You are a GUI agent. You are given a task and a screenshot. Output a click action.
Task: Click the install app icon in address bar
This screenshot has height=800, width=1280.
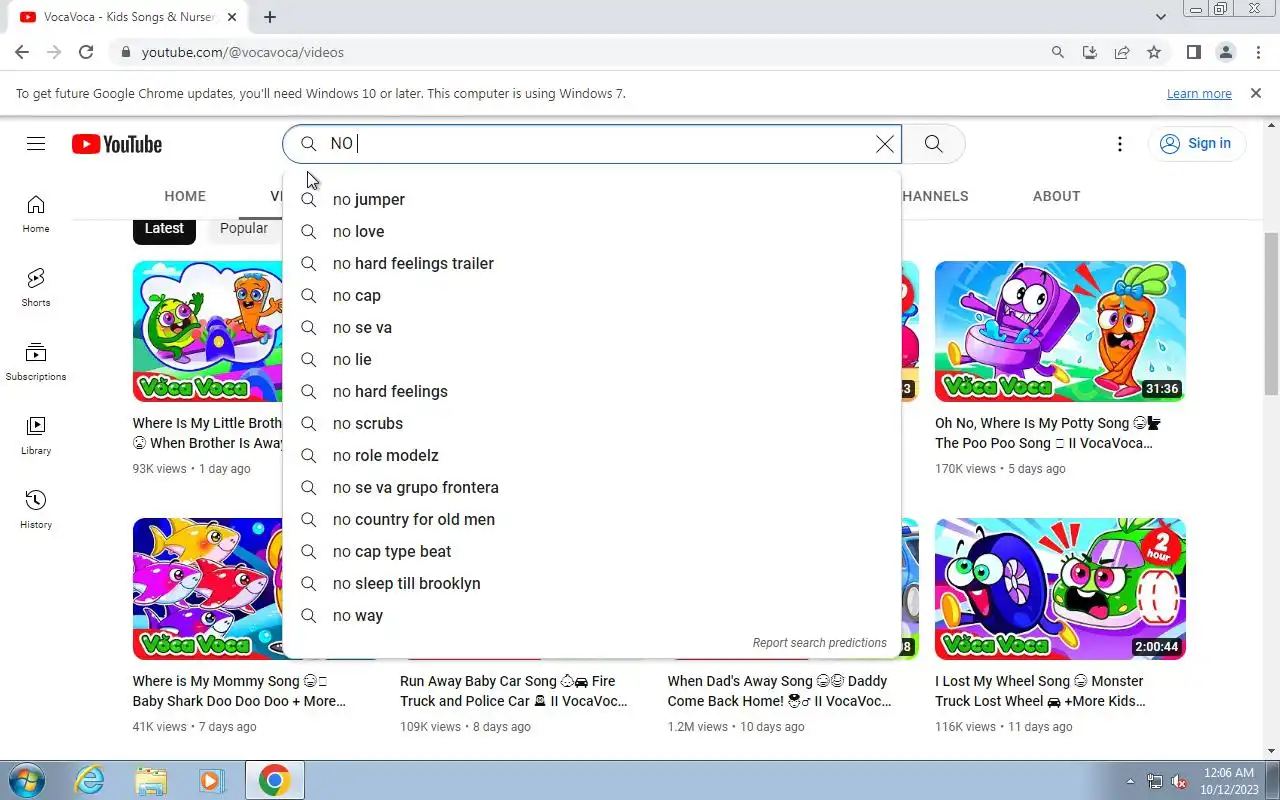[x=1090, y=52]
